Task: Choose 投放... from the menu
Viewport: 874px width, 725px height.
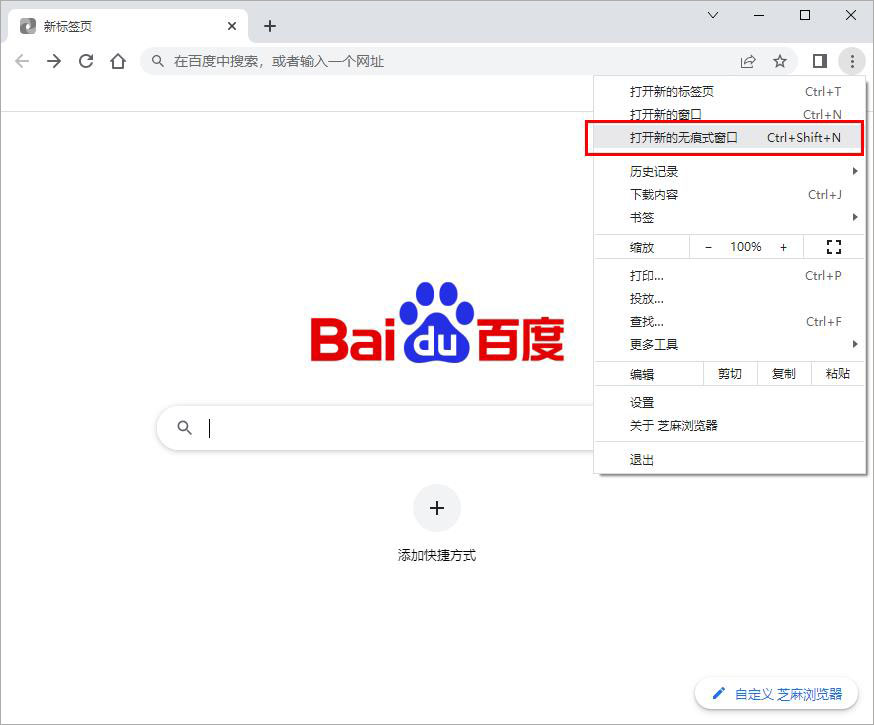Action: click(730, 299)
